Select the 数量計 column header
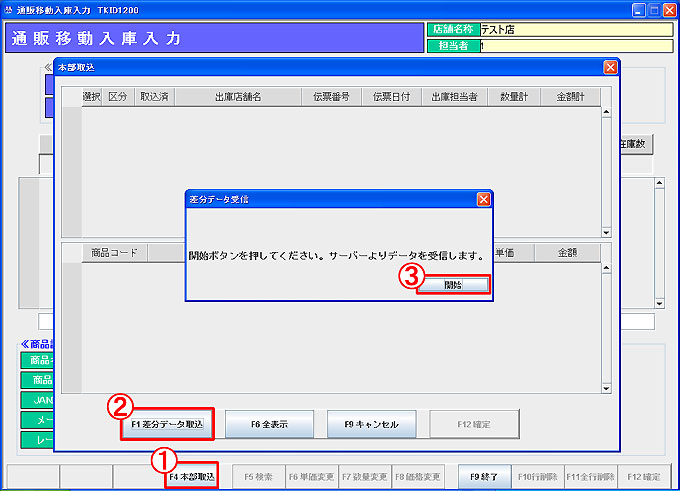680x491 pixels. point(514,97)
